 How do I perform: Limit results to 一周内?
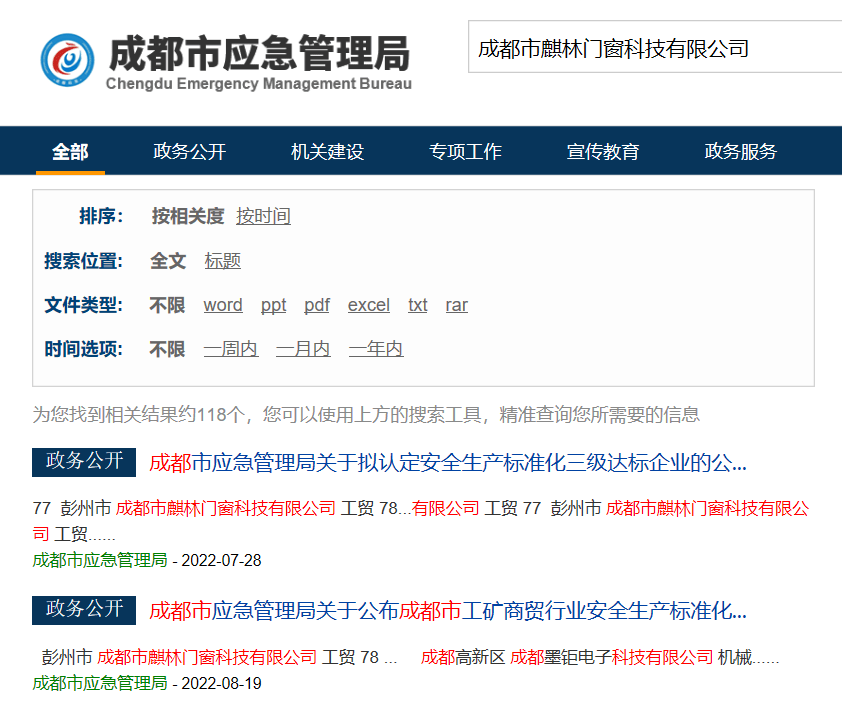(x=231, y=349)
